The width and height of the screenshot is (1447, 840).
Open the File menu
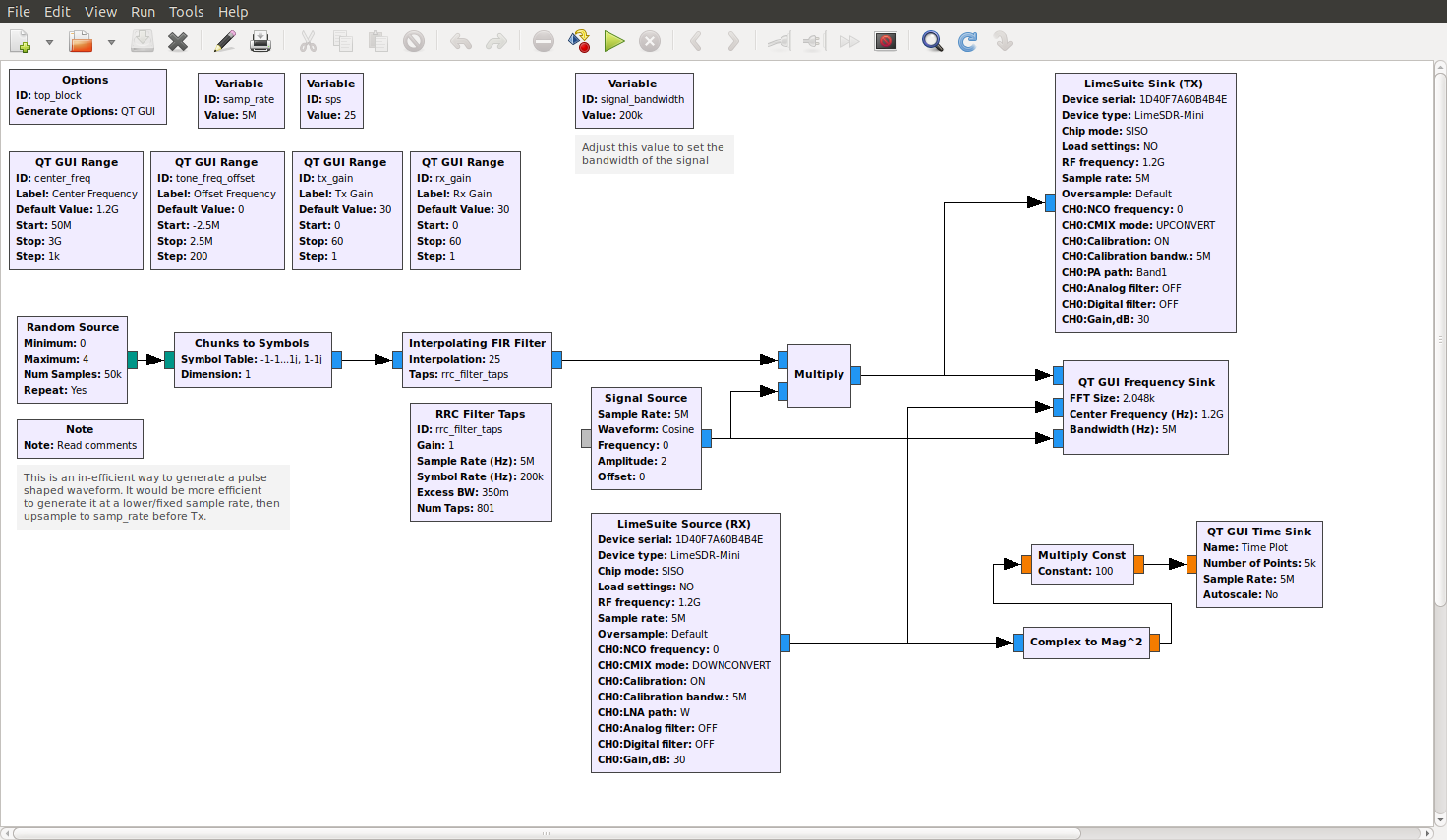[19, 12]
